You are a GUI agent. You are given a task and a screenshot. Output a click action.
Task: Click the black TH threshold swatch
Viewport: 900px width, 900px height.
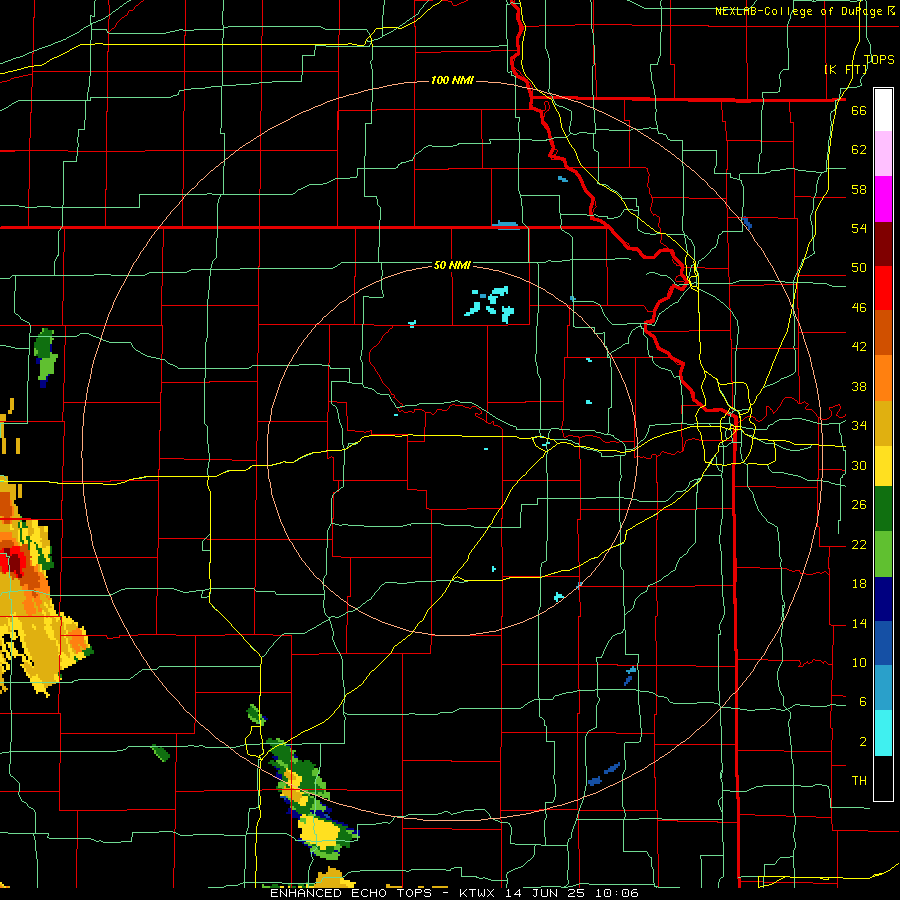click(883, 778)
